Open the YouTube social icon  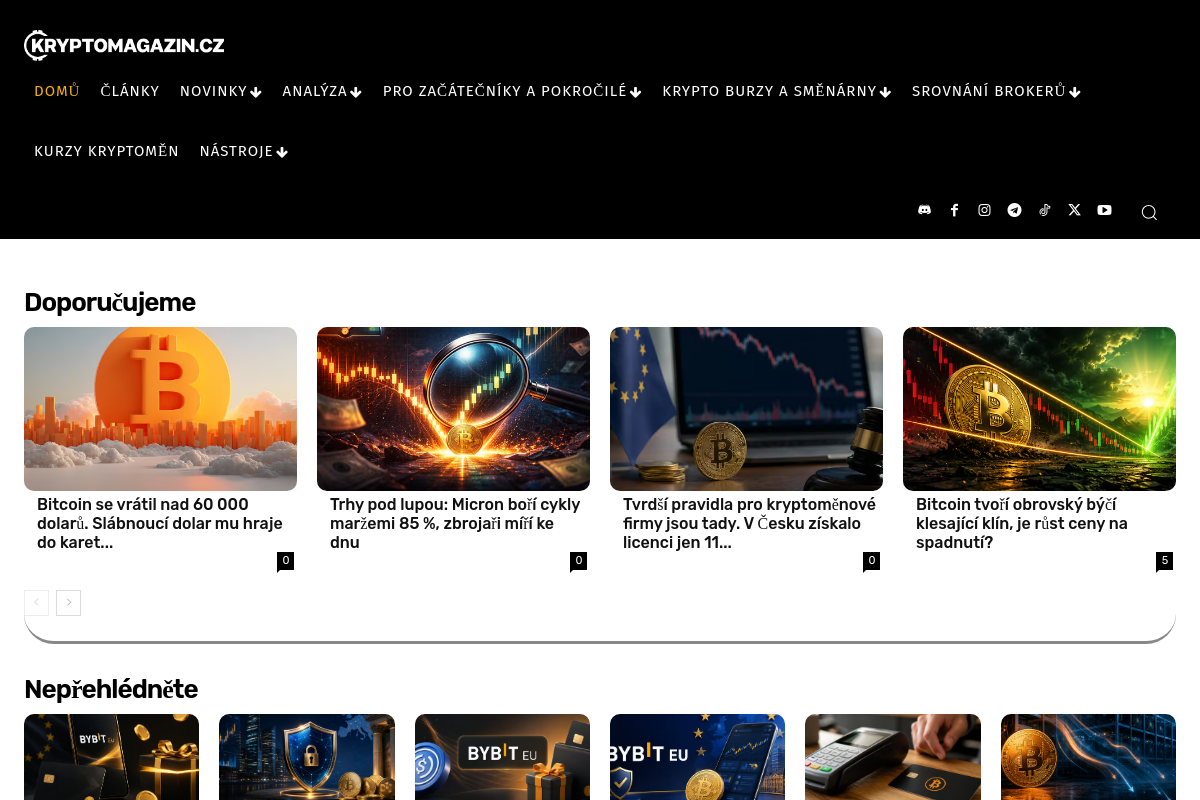tap(1104, 210)
